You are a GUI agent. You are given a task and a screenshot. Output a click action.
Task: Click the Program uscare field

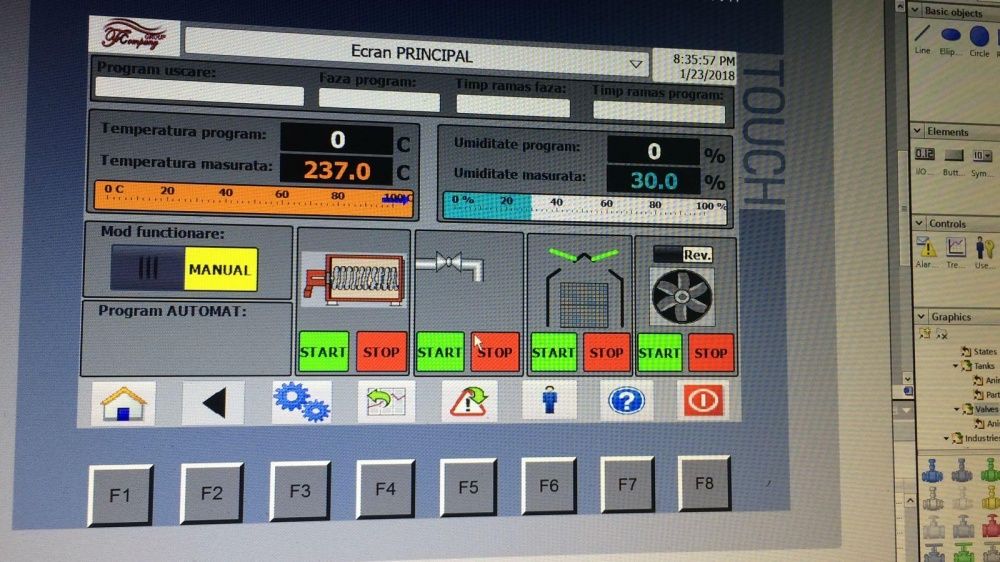[x=199, y=91]
